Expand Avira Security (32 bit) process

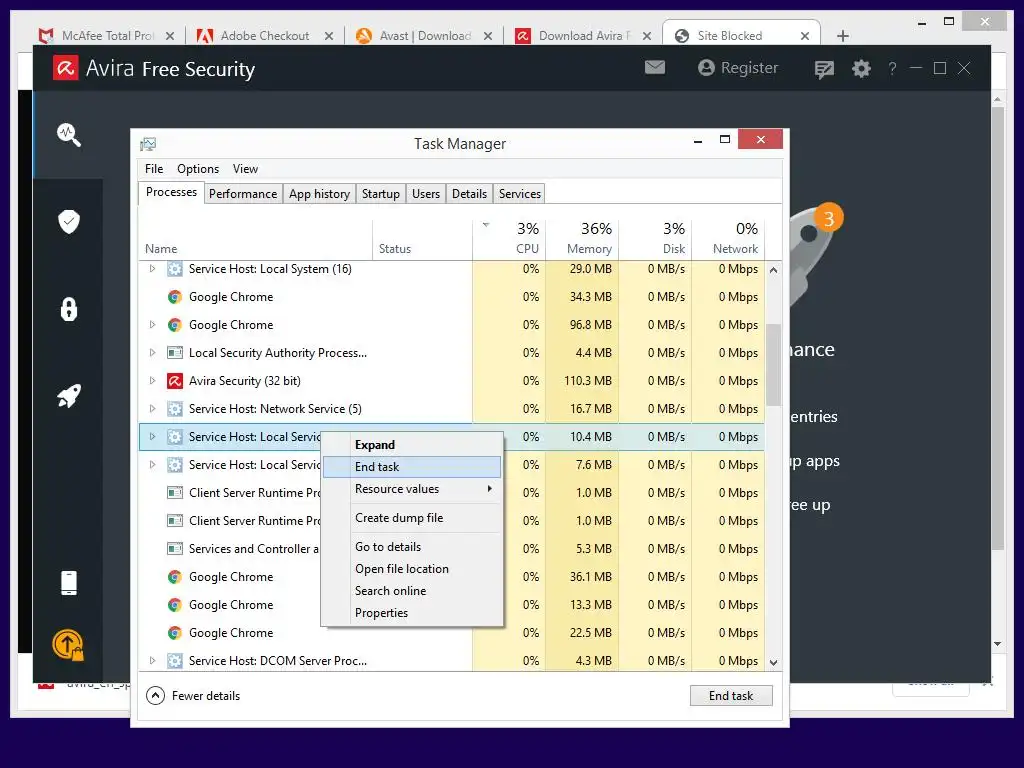click(x=152, y=381)
